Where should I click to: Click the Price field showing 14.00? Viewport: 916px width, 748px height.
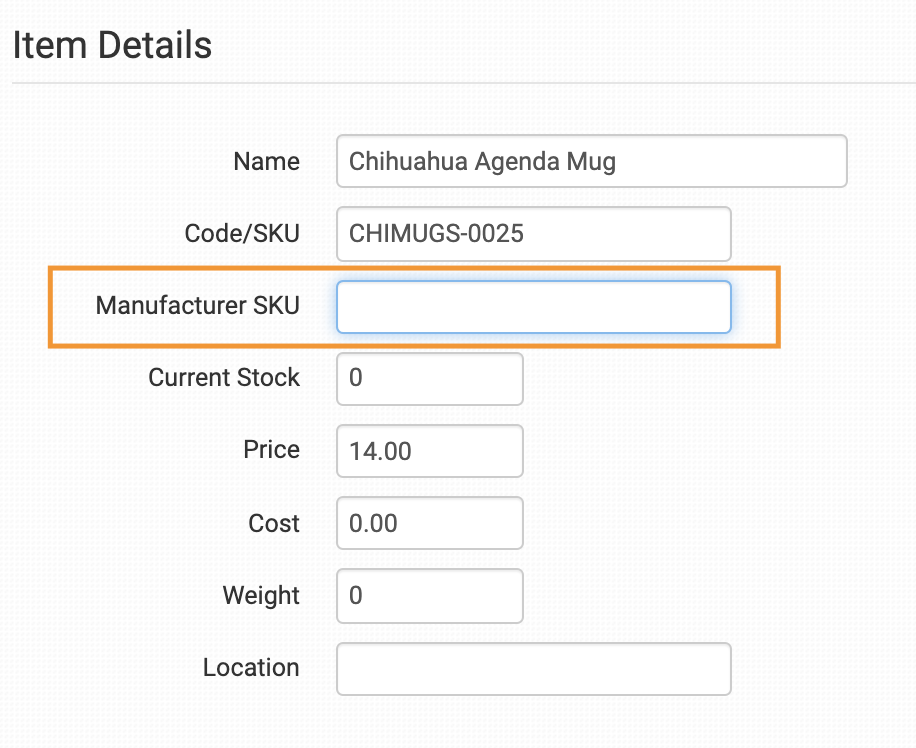click(x=430, y=451)
